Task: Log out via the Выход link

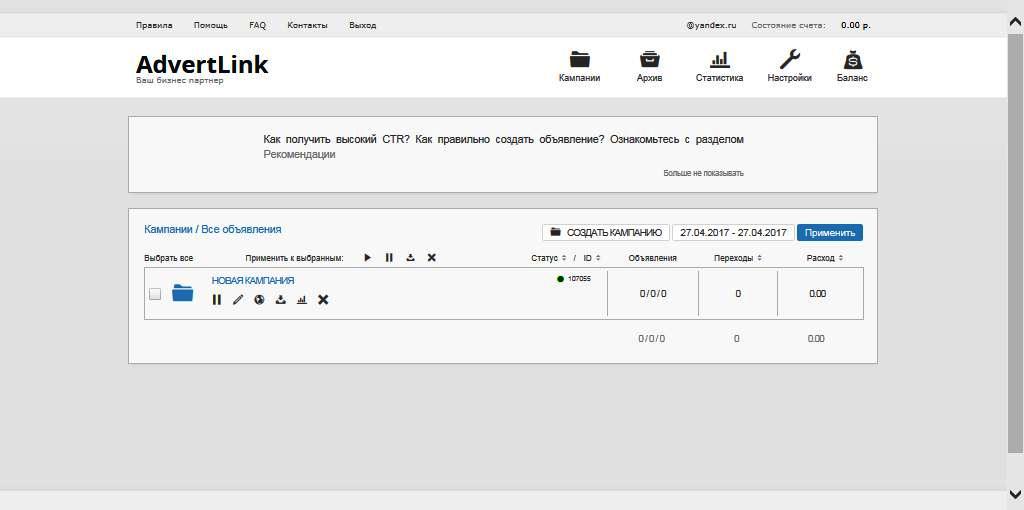Action: point(362,25)
